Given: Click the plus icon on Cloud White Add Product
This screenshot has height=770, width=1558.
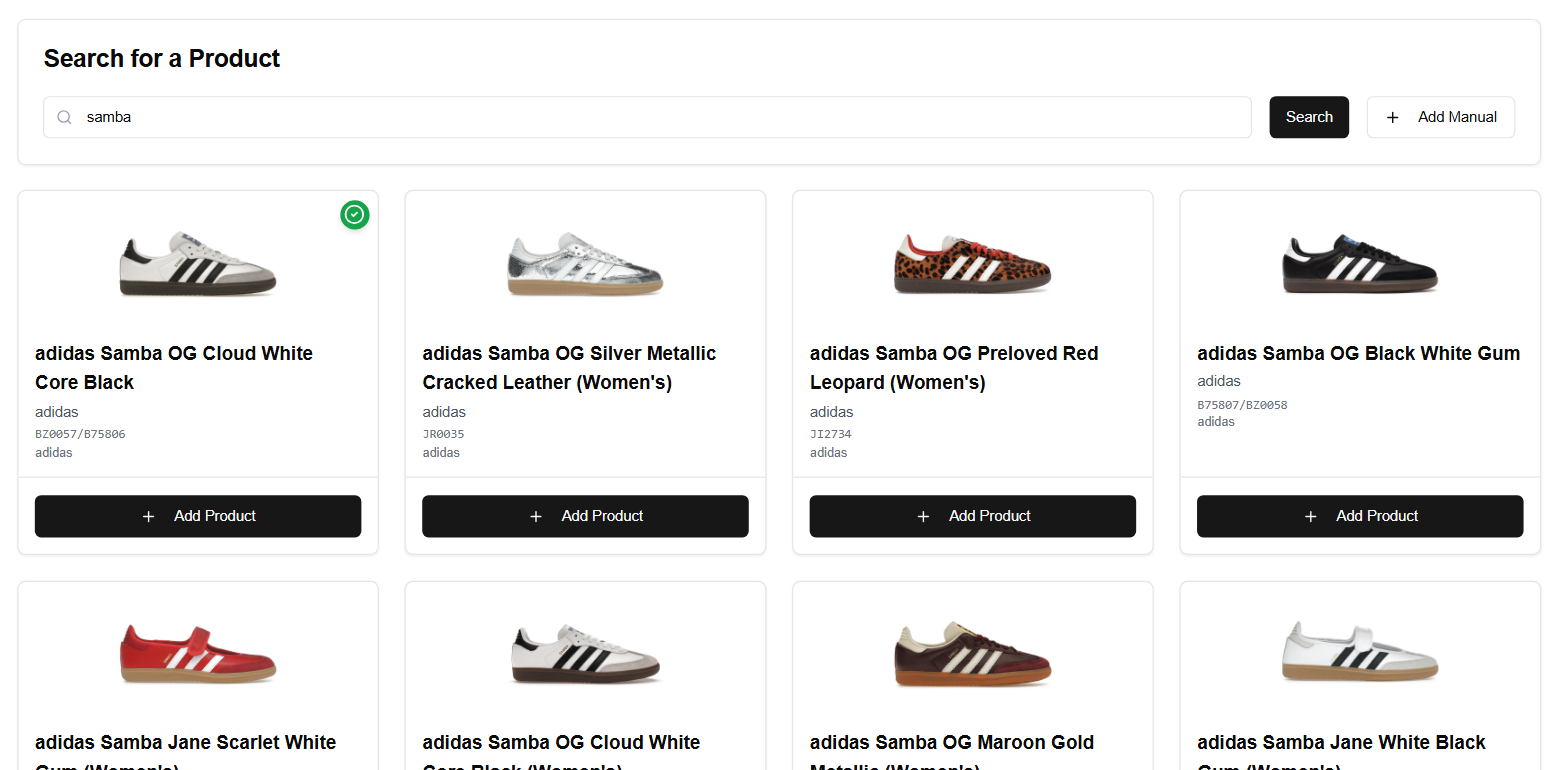Looking at the screenshot, I should 149,516.
